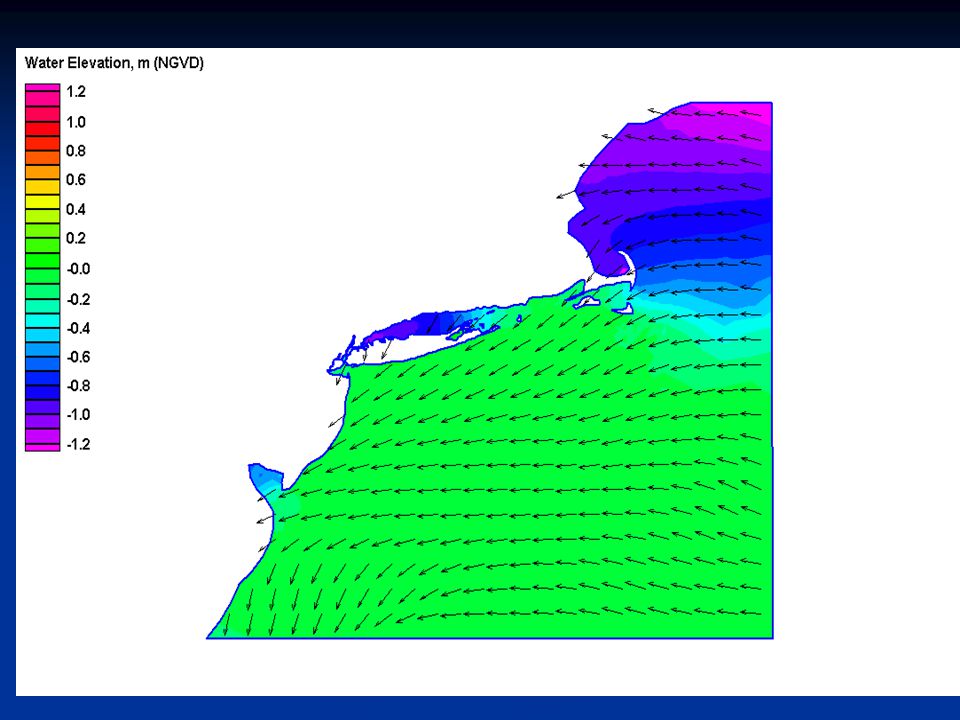Click the 0.4 legend value label
Viewport: 960px width, 720px height.
[x=76, y=209]
